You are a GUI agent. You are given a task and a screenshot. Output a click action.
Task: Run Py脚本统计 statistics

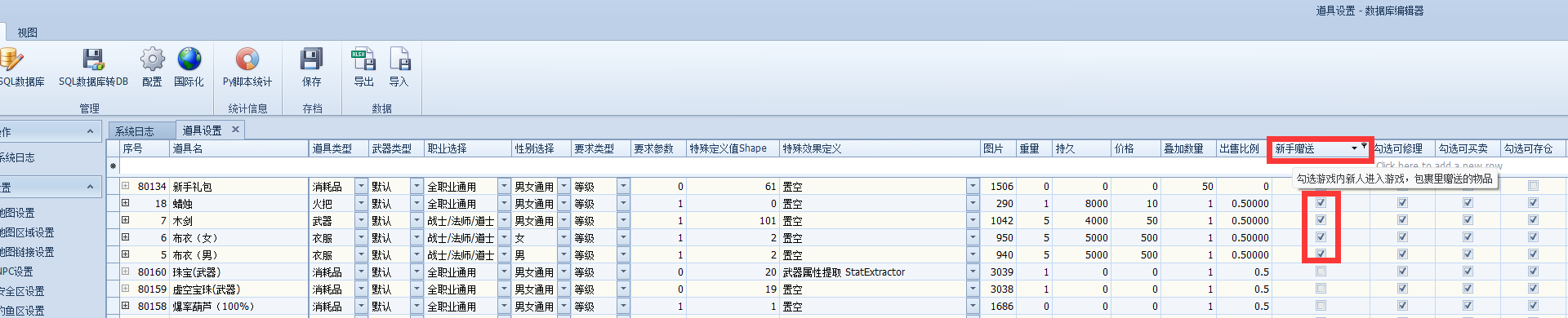(247, 66)
